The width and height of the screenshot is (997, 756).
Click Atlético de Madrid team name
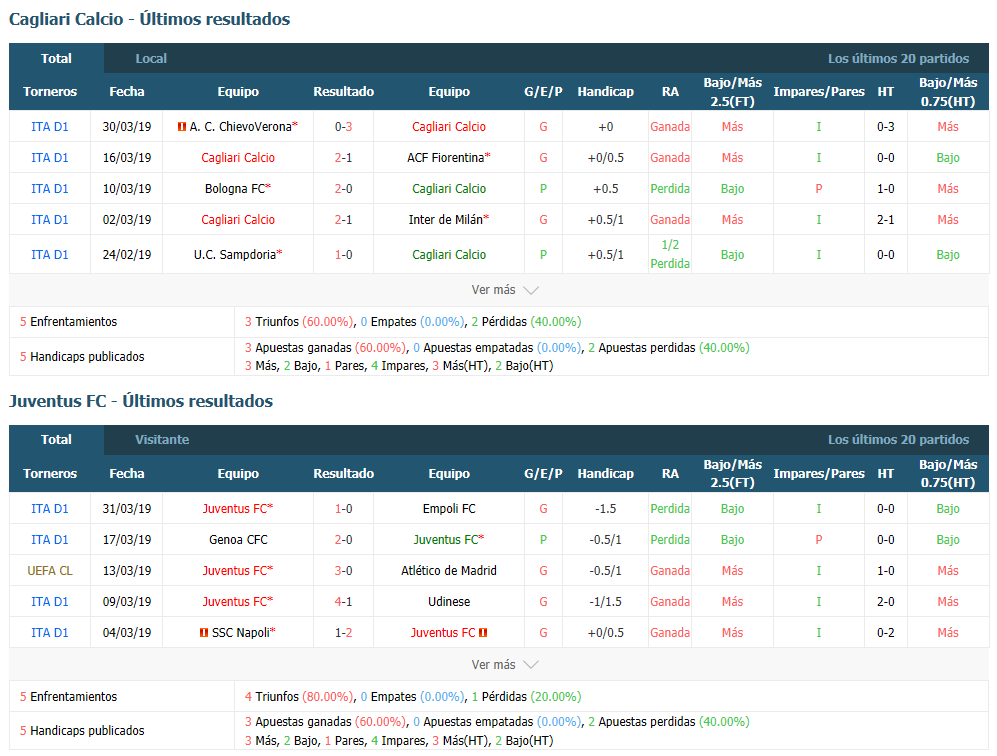[x=449, y=571]
